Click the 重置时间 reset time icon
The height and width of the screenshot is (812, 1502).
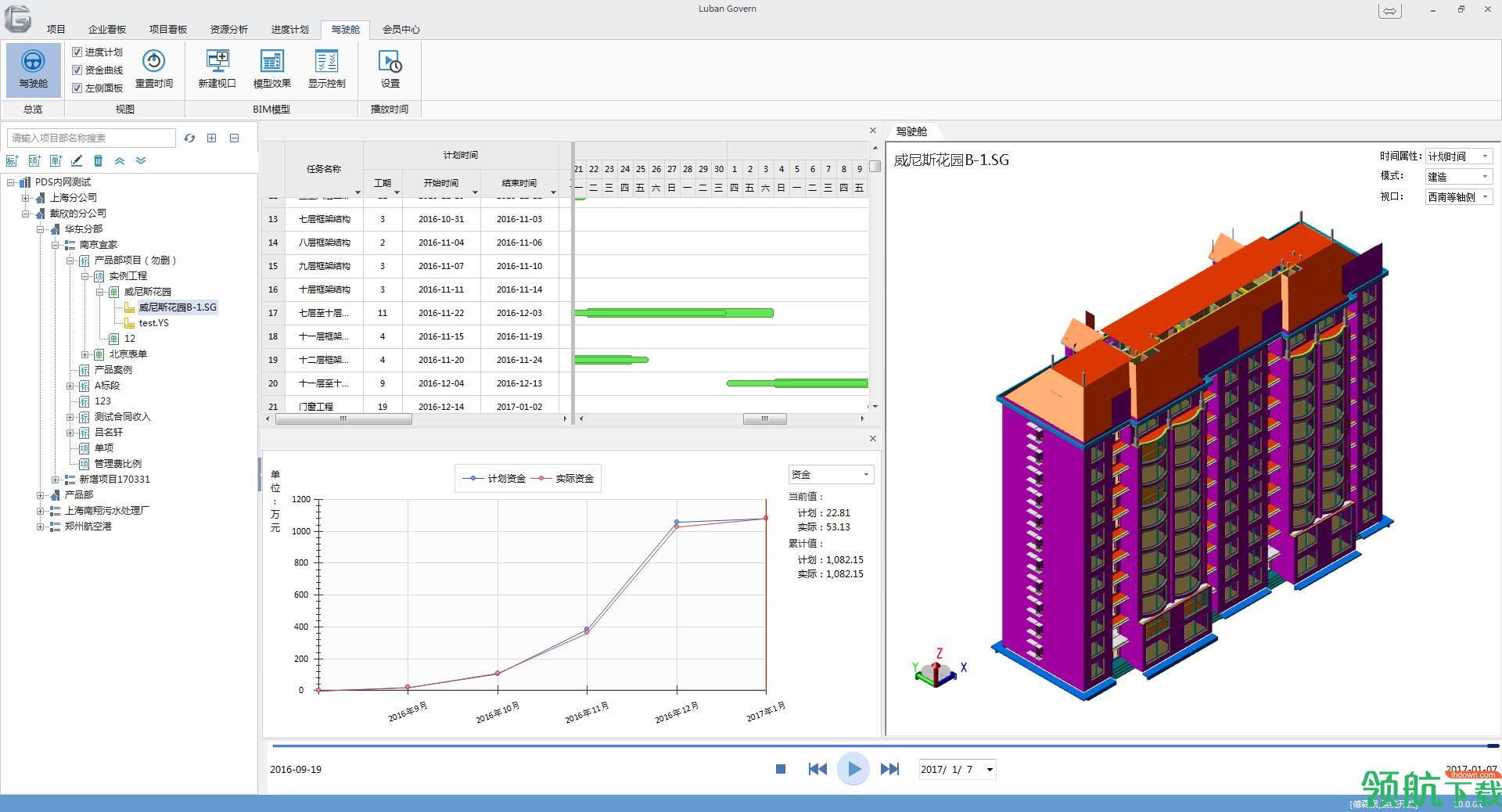[x=153, y=69]
